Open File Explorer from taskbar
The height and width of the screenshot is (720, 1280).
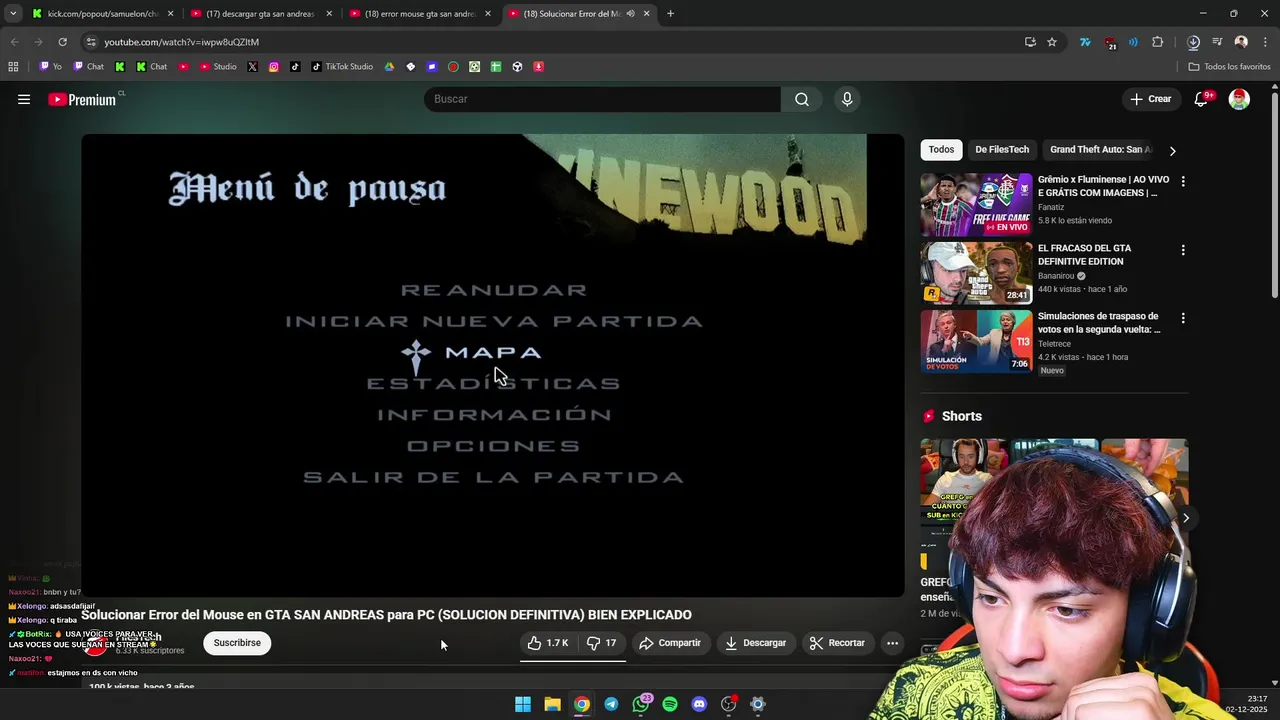tap(552, 704)
